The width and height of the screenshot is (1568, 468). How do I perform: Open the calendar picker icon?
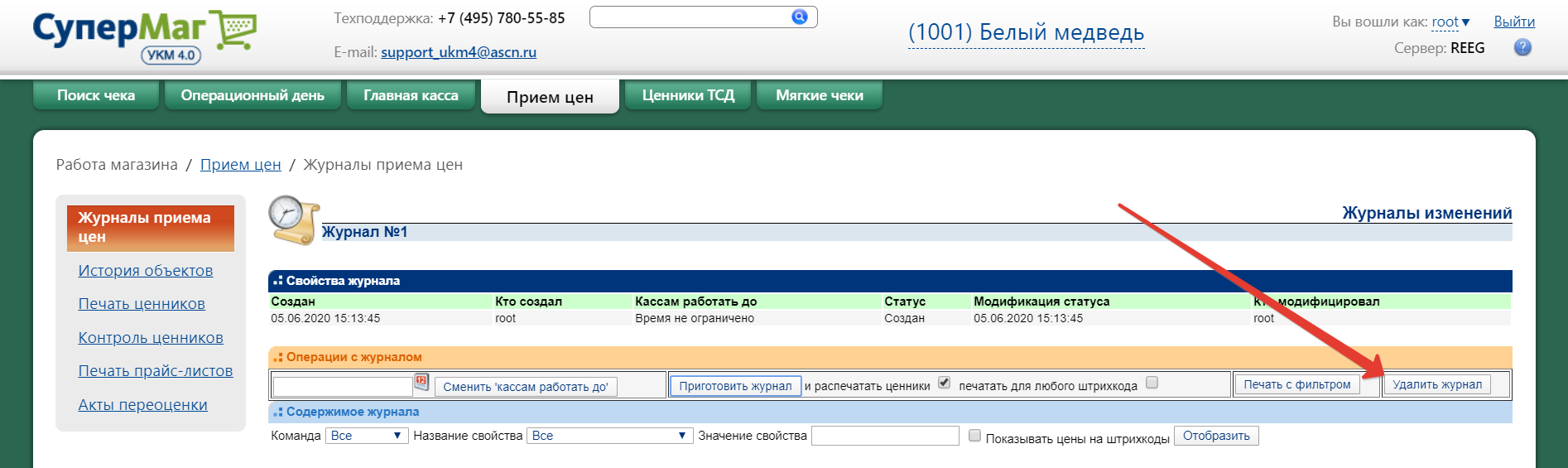pos(421,382)
